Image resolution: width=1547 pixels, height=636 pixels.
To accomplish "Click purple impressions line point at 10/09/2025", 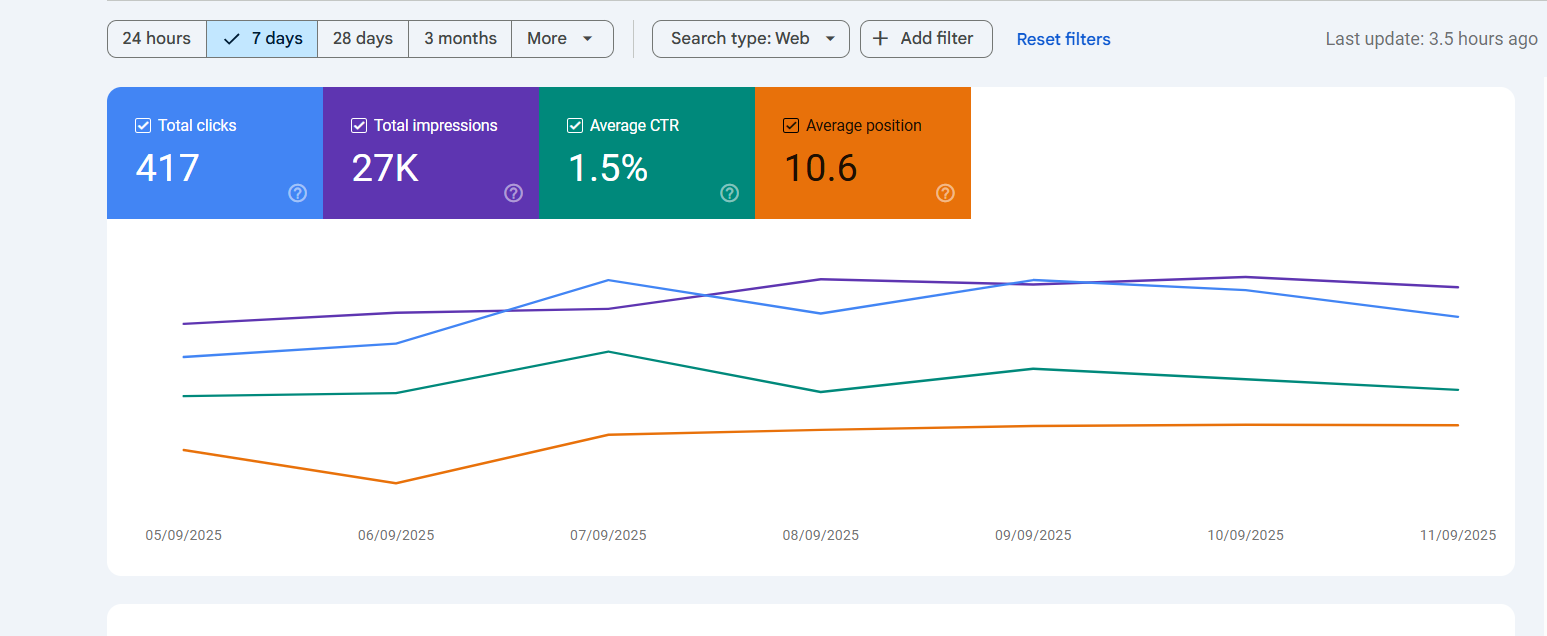I will click(x=1245, y=277).
